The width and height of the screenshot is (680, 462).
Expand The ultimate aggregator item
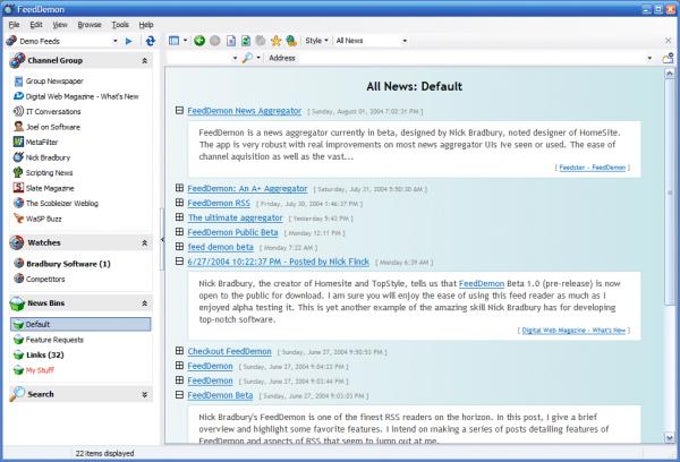coord(180,217)
